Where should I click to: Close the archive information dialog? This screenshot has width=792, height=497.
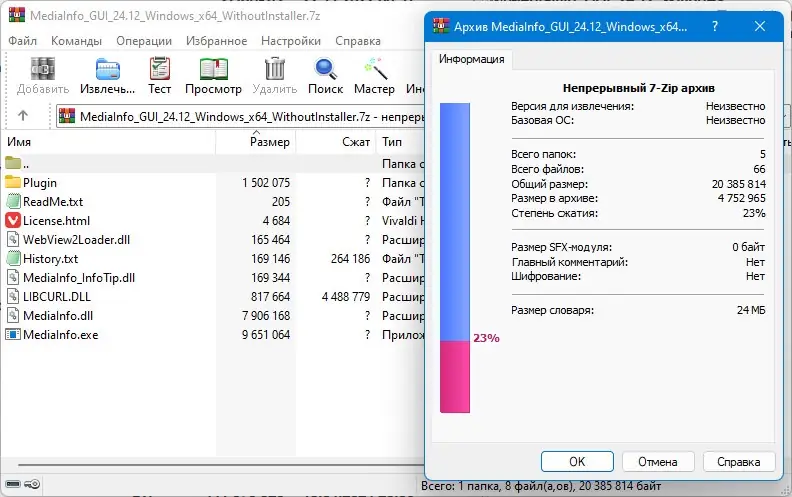click(760, 26)
